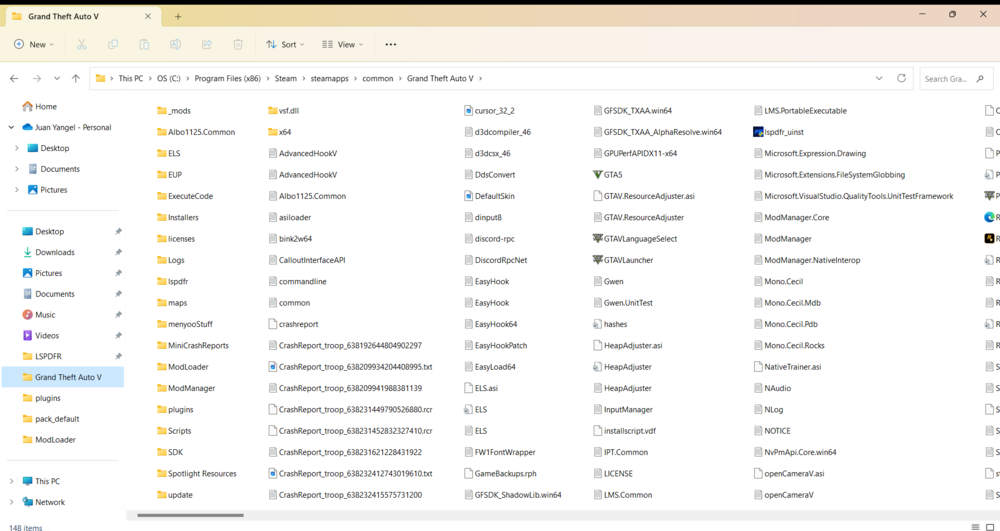Open the Sort dropdown menu
The width and height of the screenshot is (1000, 531).
click(x=285, y=45)
